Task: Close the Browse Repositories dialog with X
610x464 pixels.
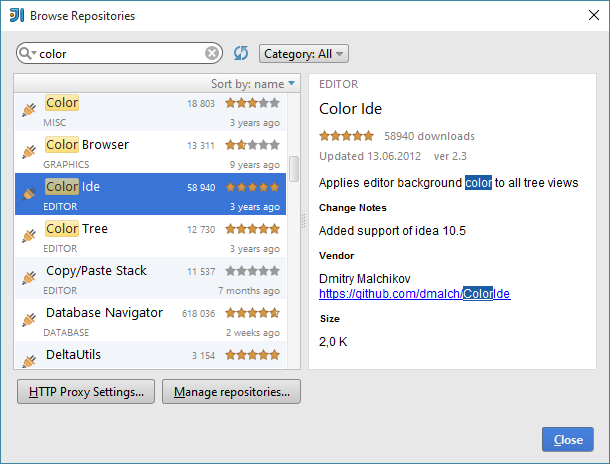Action: 594,15
